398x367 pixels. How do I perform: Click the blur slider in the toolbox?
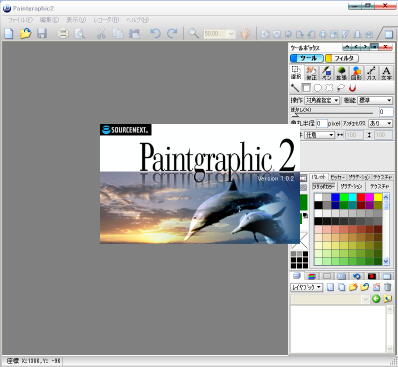tap(332, 114)
